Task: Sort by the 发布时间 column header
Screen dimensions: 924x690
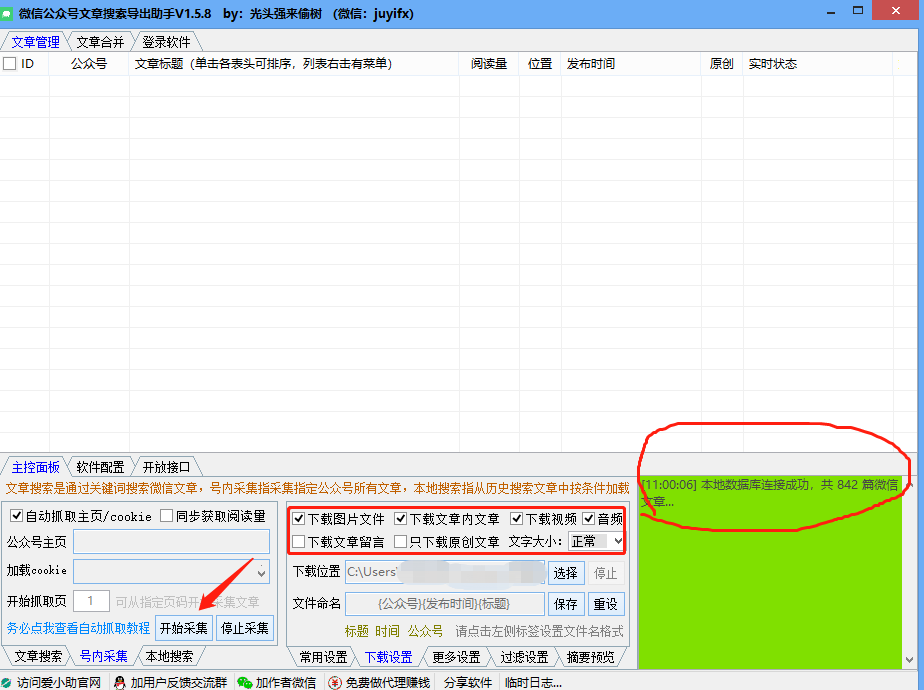Action: click(631, 64)
